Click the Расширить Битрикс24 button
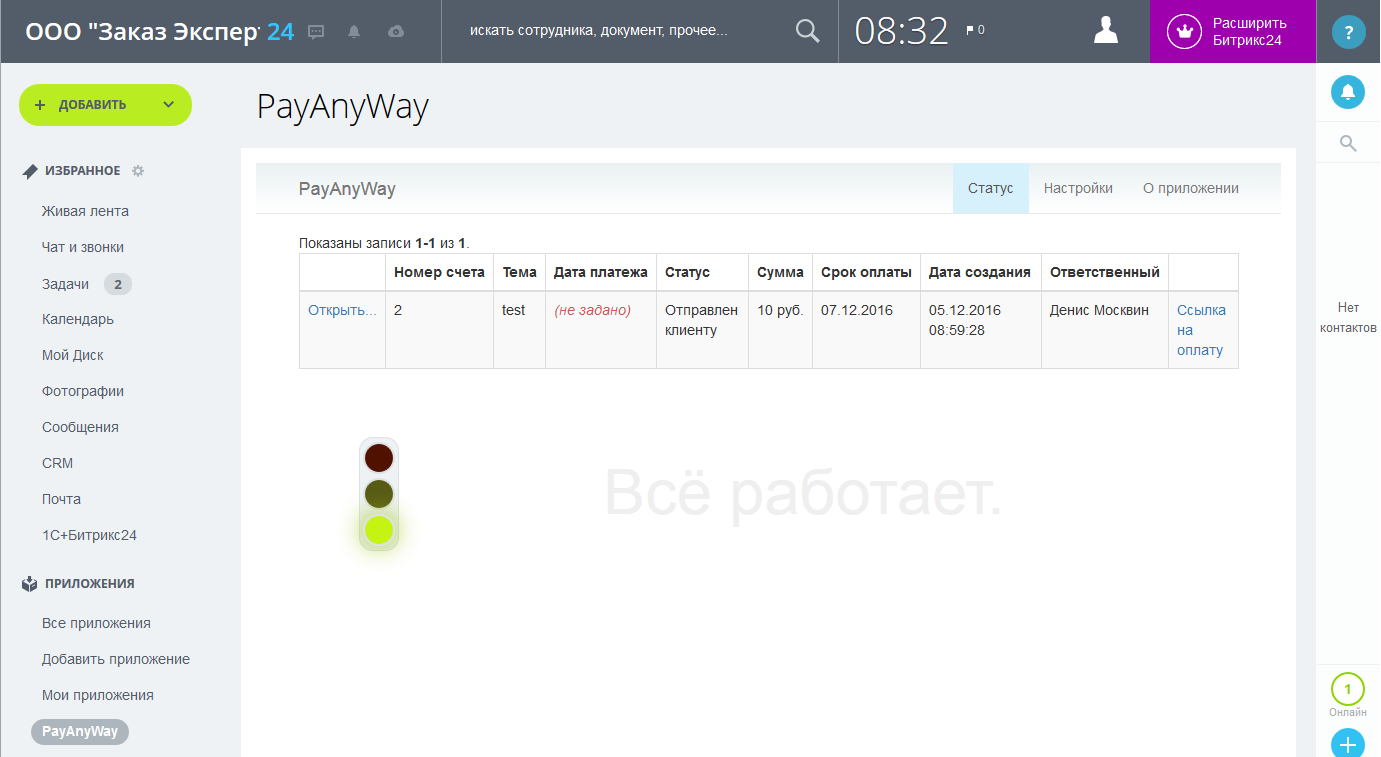The width and height of the screenshot is (1381, 757). (1232, 31)
